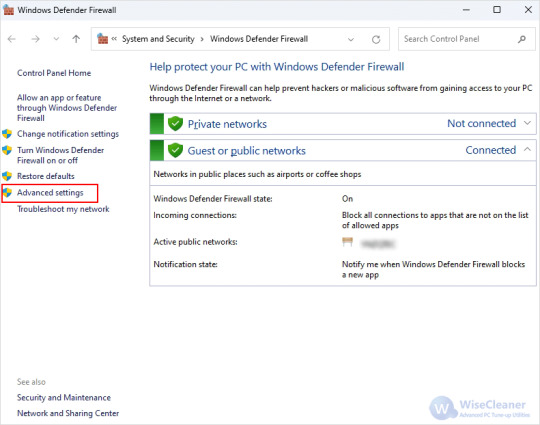Click green shield icon for Private networks
Screen dimensions: 540x425
(x=175, y=124)
